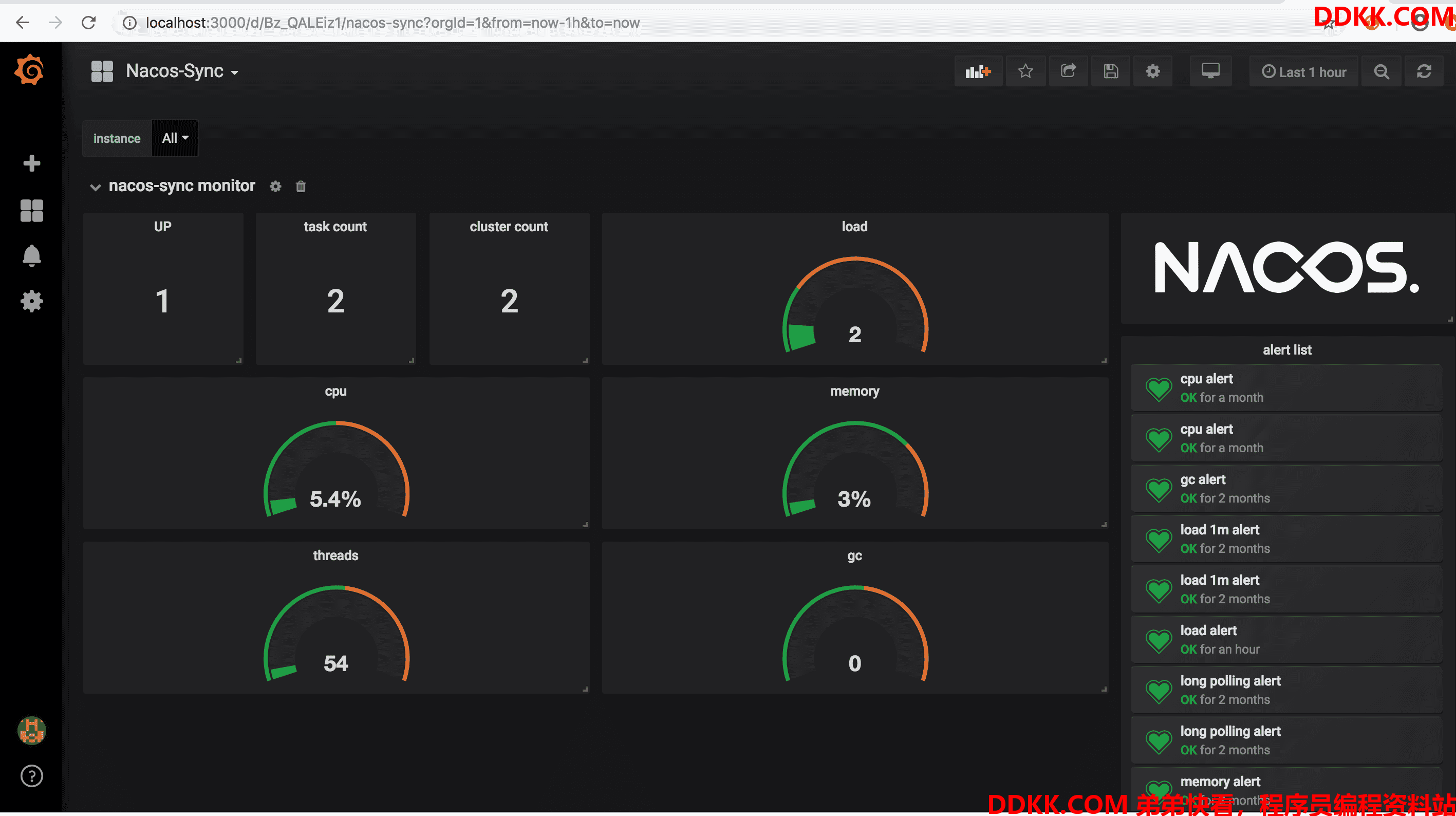This screenshot has height=816, width=1456.
Task: Open the threads panel title menu
Action: (x=335, y=555)
